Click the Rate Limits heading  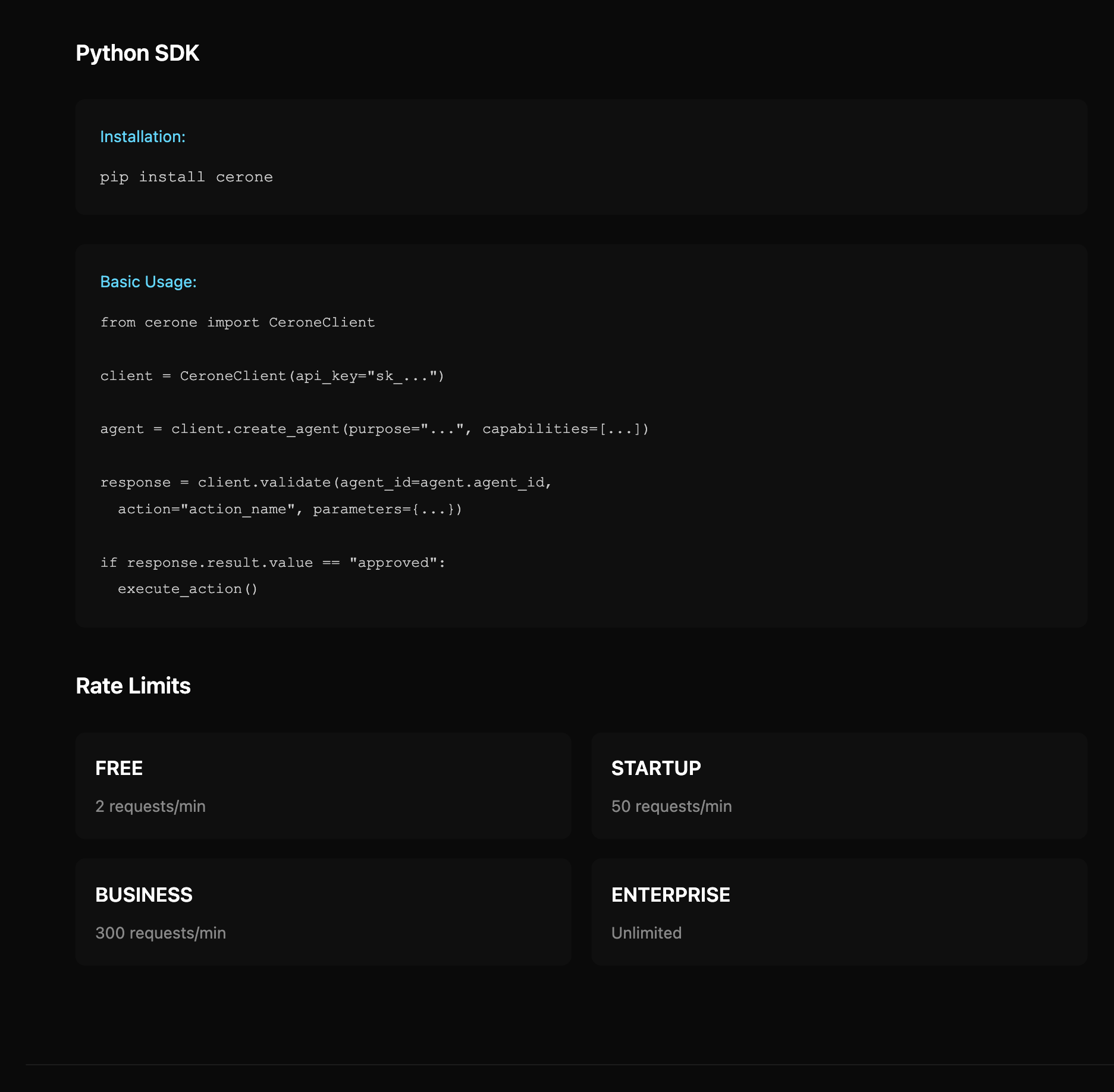[x=133, y=686]
